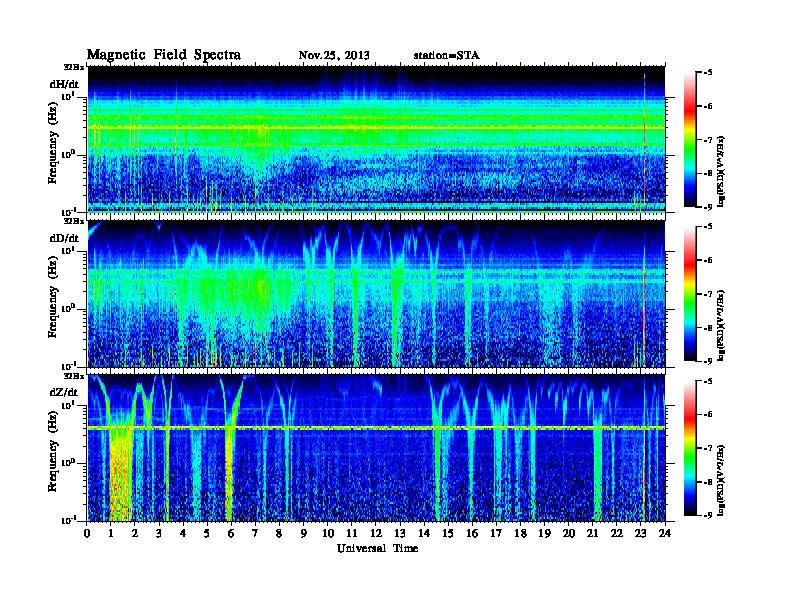Click hour 1 on the Universal Time axis
This screenshot has width=792, height=612.
111,533
